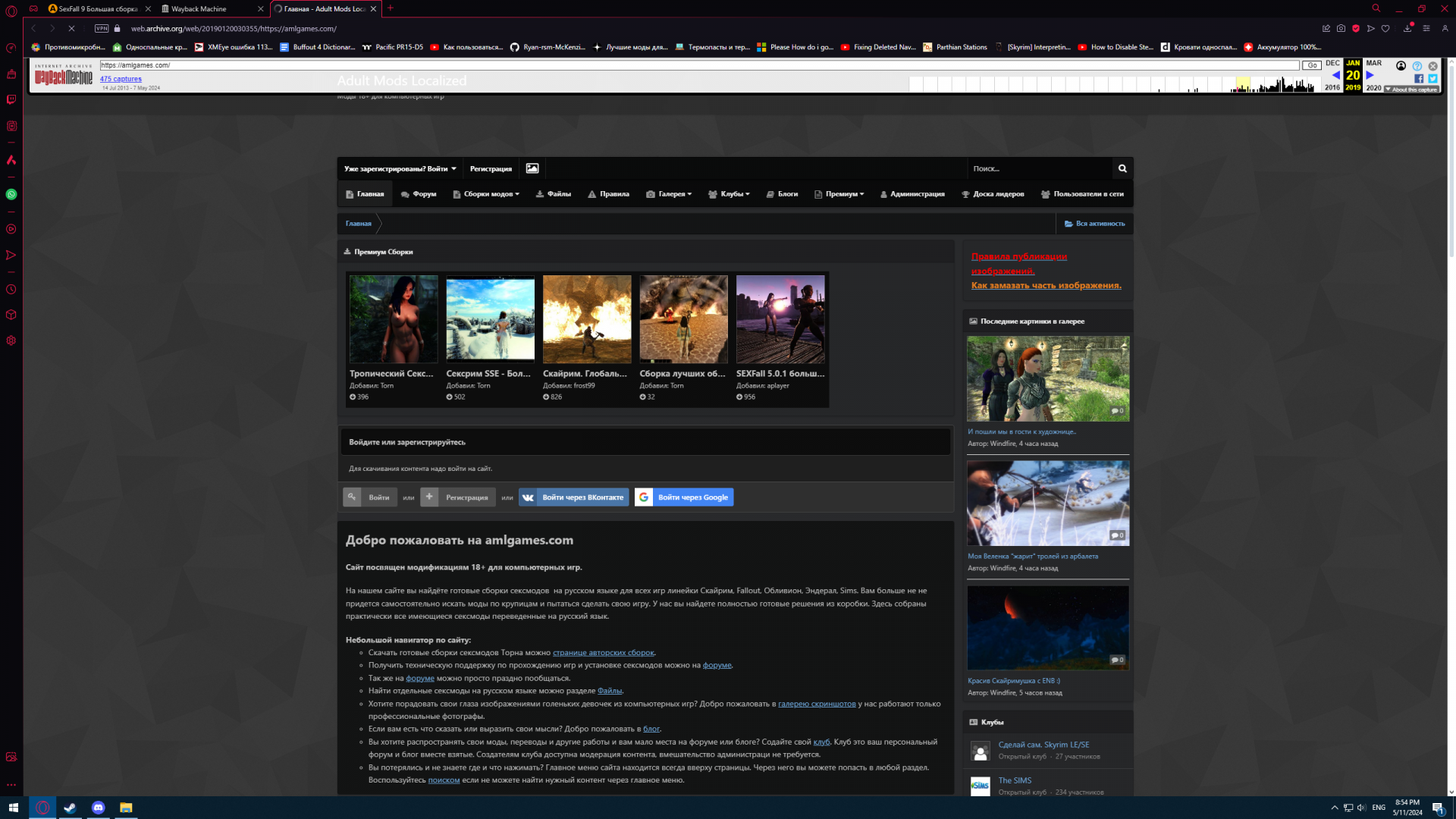Screen dimensions: 1456x819
Task: Open Twitch in the Opera GX sidebar
Action: coord(11,99)
